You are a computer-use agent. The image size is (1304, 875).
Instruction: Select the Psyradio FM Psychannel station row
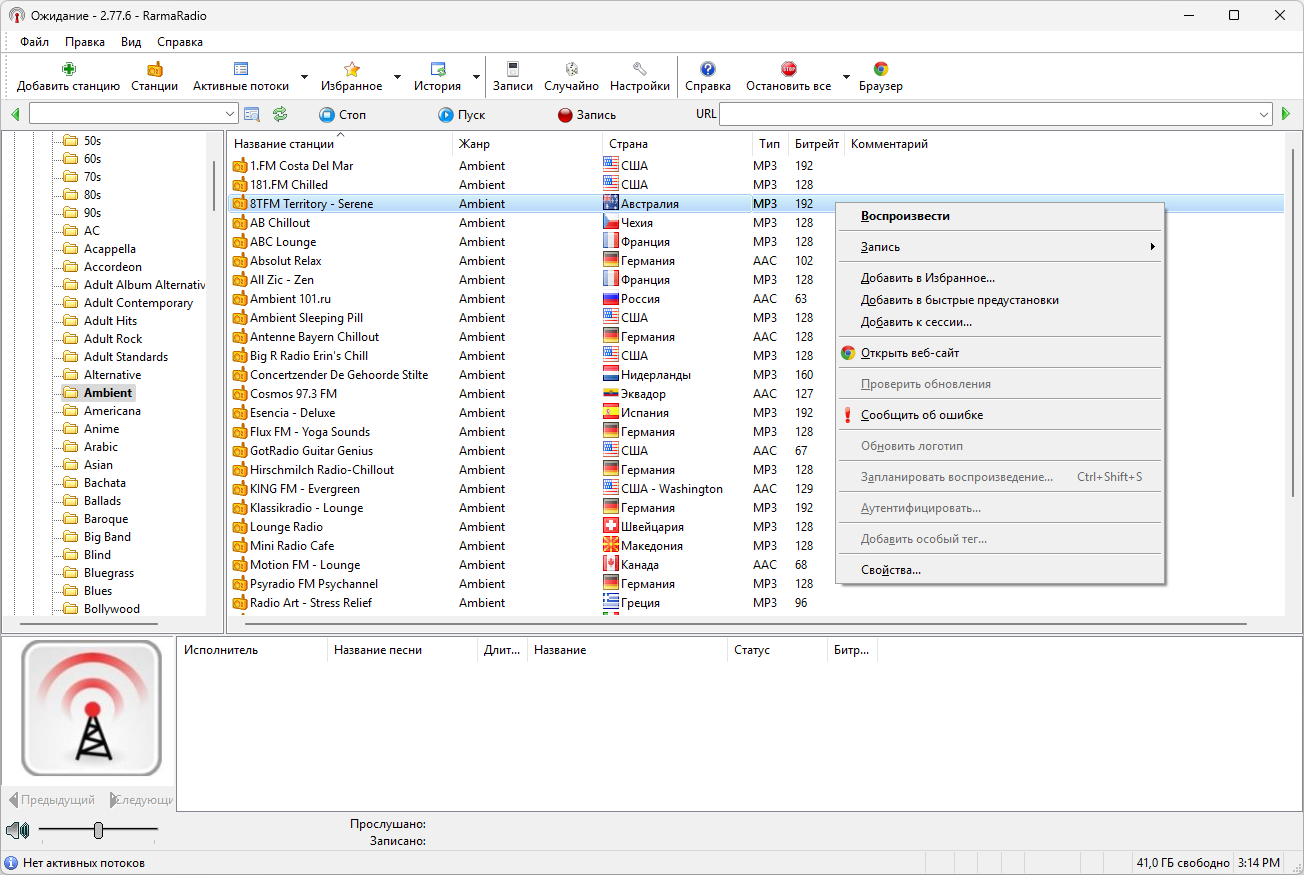click(756, 584)
